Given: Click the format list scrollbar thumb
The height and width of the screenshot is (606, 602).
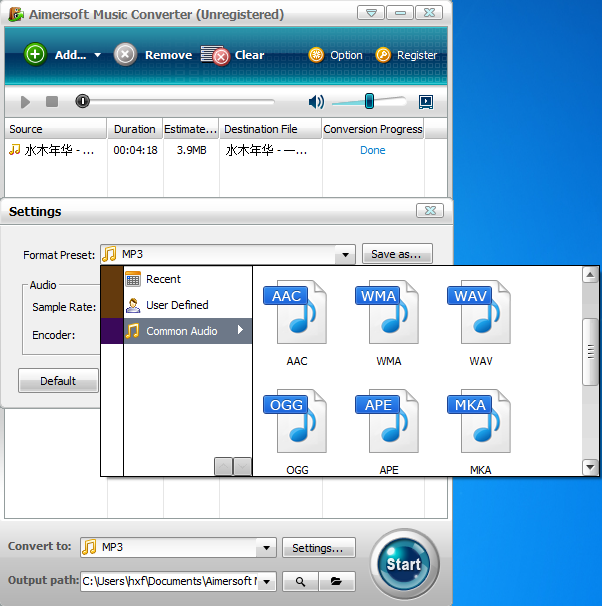Looking at the screenshot, I should pos(590,352).
